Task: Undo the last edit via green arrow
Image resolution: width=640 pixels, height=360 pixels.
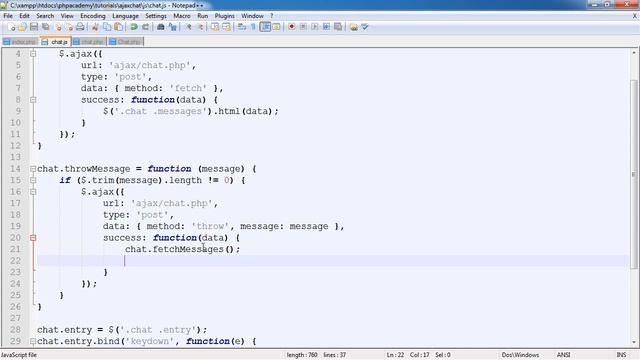Action: (133, 27)
